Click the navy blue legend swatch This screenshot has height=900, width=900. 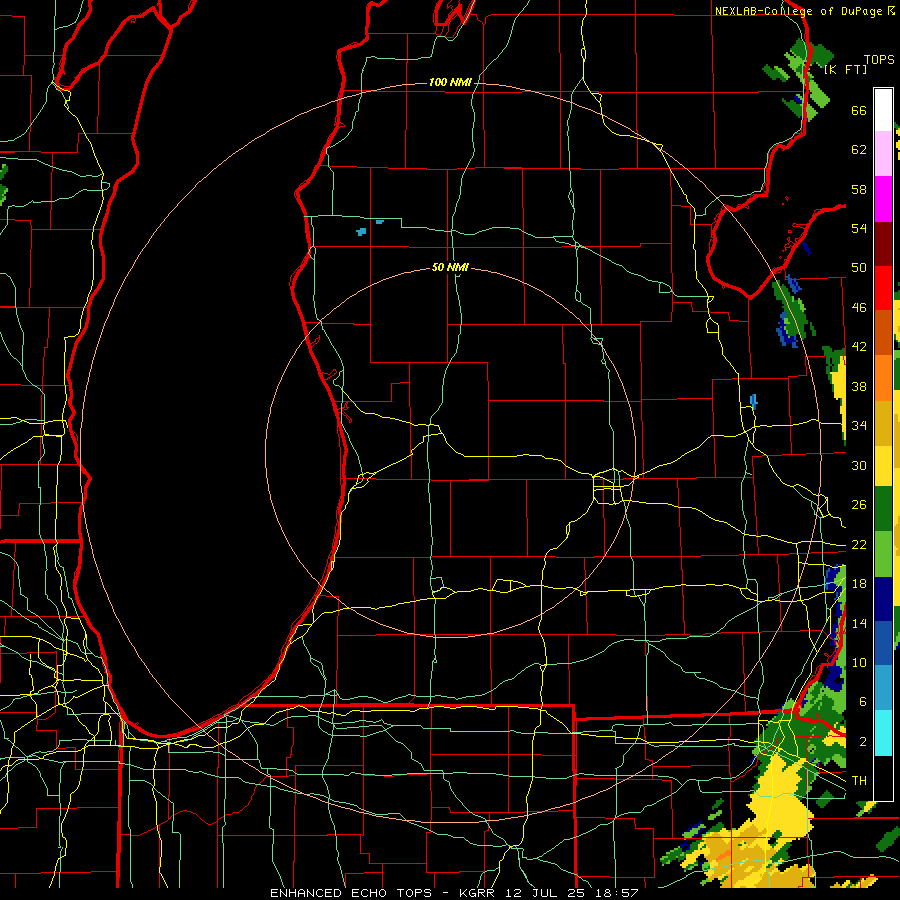[883, 599]
